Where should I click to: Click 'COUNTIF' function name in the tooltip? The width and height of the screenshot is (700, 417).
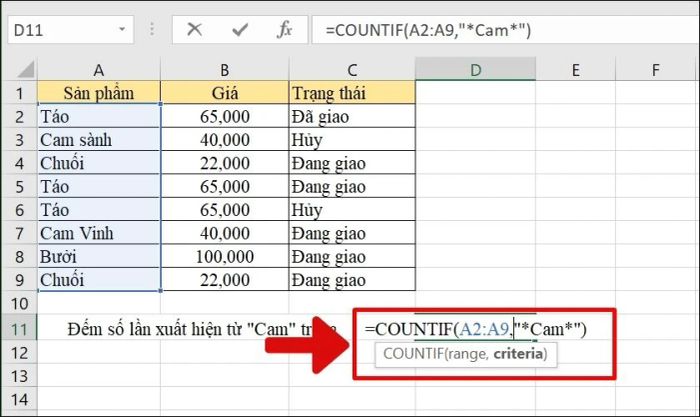pyautogui.click(x=412, y=354)
